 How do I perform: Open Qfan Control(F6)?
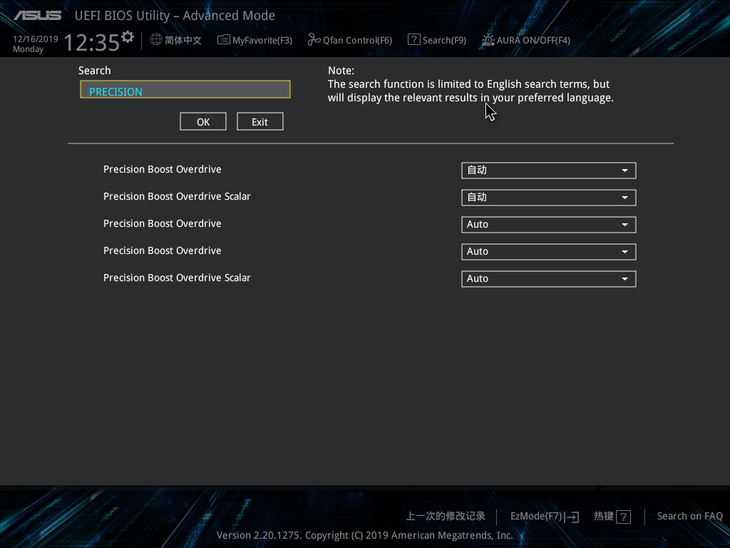tap(358, 41)
